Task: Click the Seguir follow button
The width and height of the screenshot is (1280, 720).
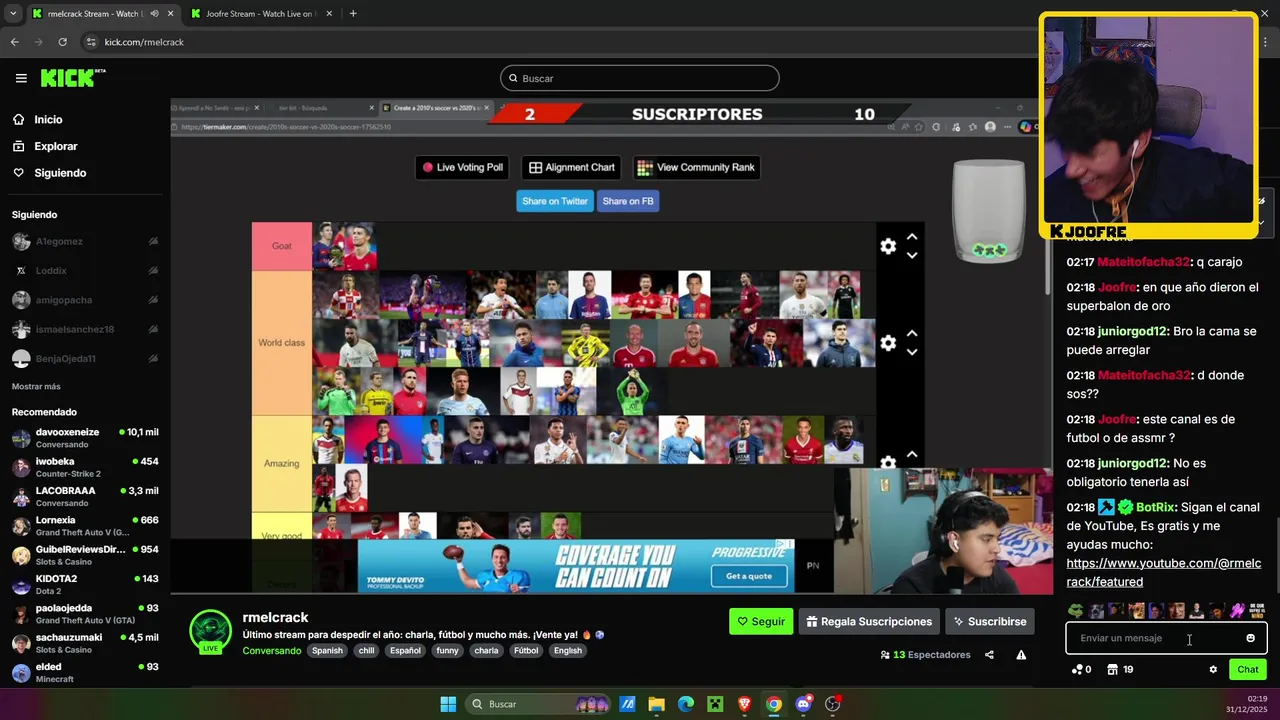Action: tap(761, 621)
